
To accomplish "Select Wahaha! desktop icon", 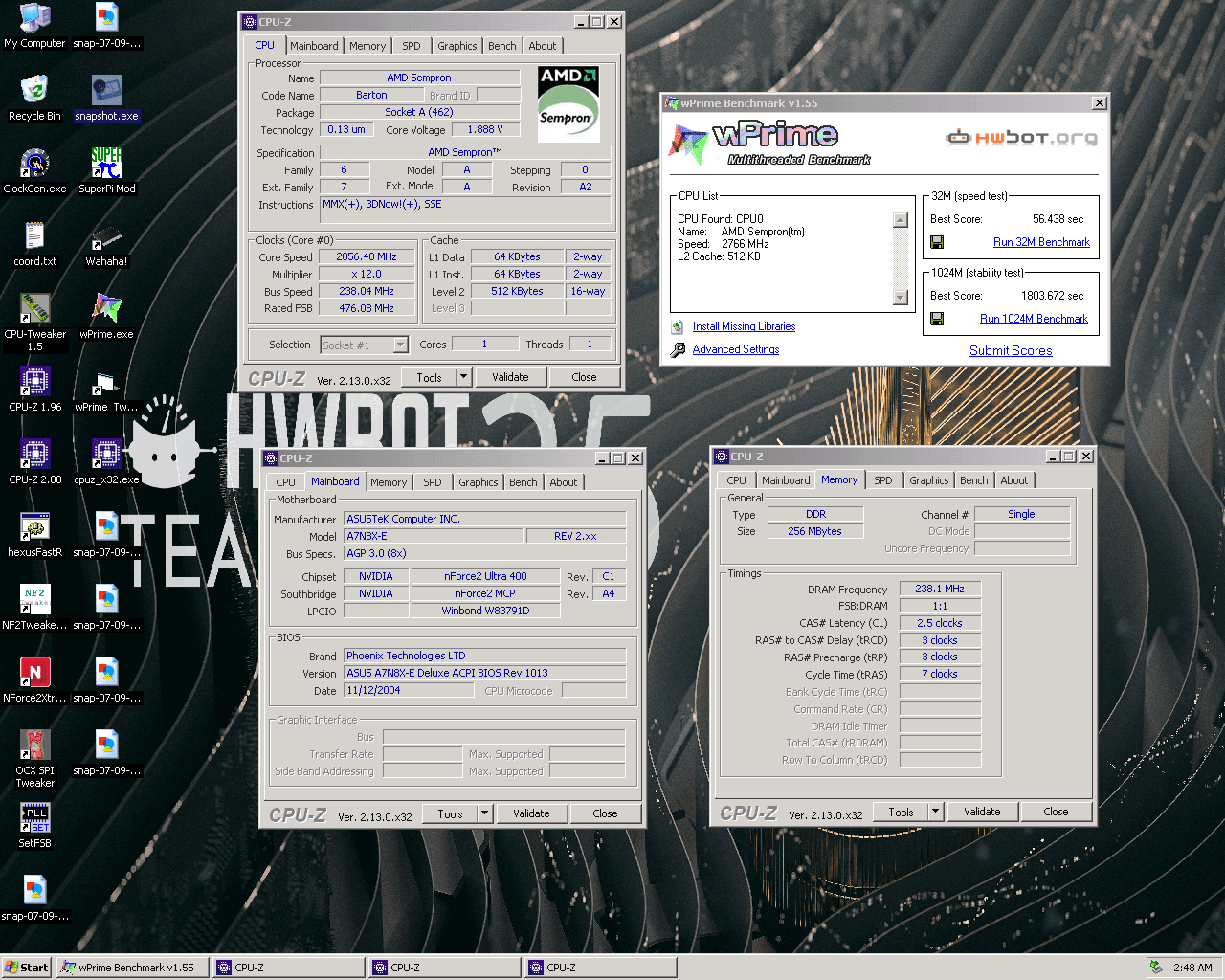I will [x=106, y=243].
